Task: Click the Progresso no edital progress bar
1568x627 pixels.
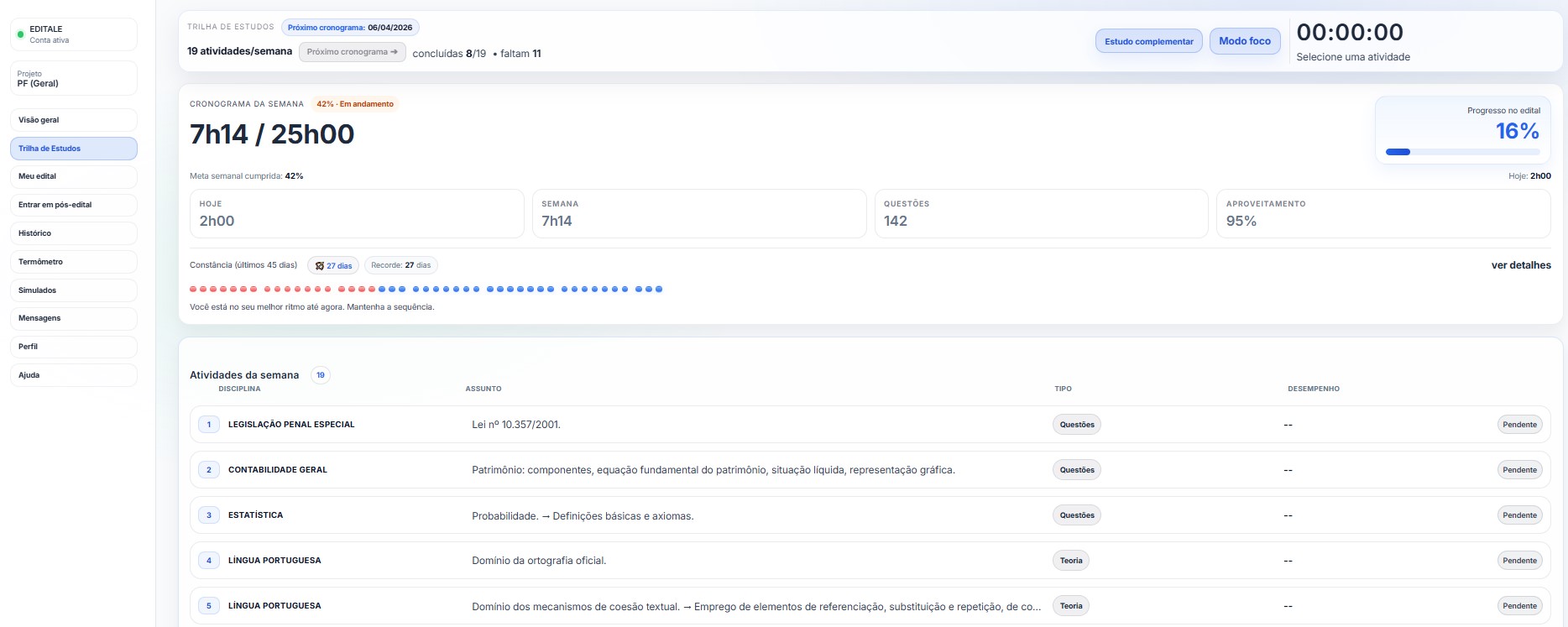Action: (1462, 152)
